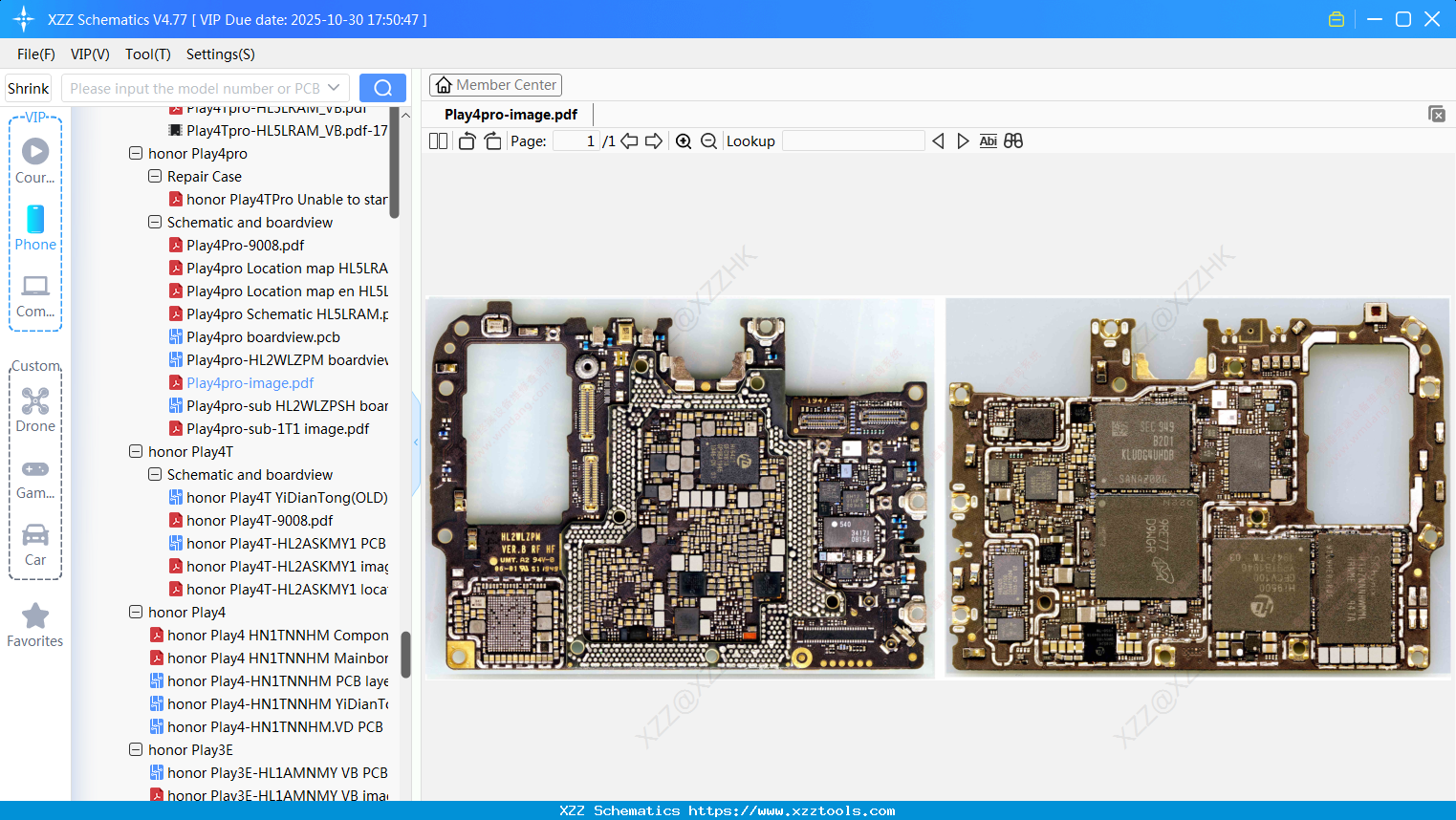The width and height of the screenshot is (1456, 820).
Task: Zoom out of the PDF
Action: click(708, 141)
